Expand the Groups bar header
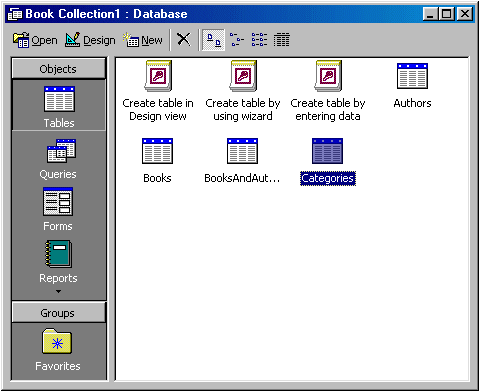 59,313
